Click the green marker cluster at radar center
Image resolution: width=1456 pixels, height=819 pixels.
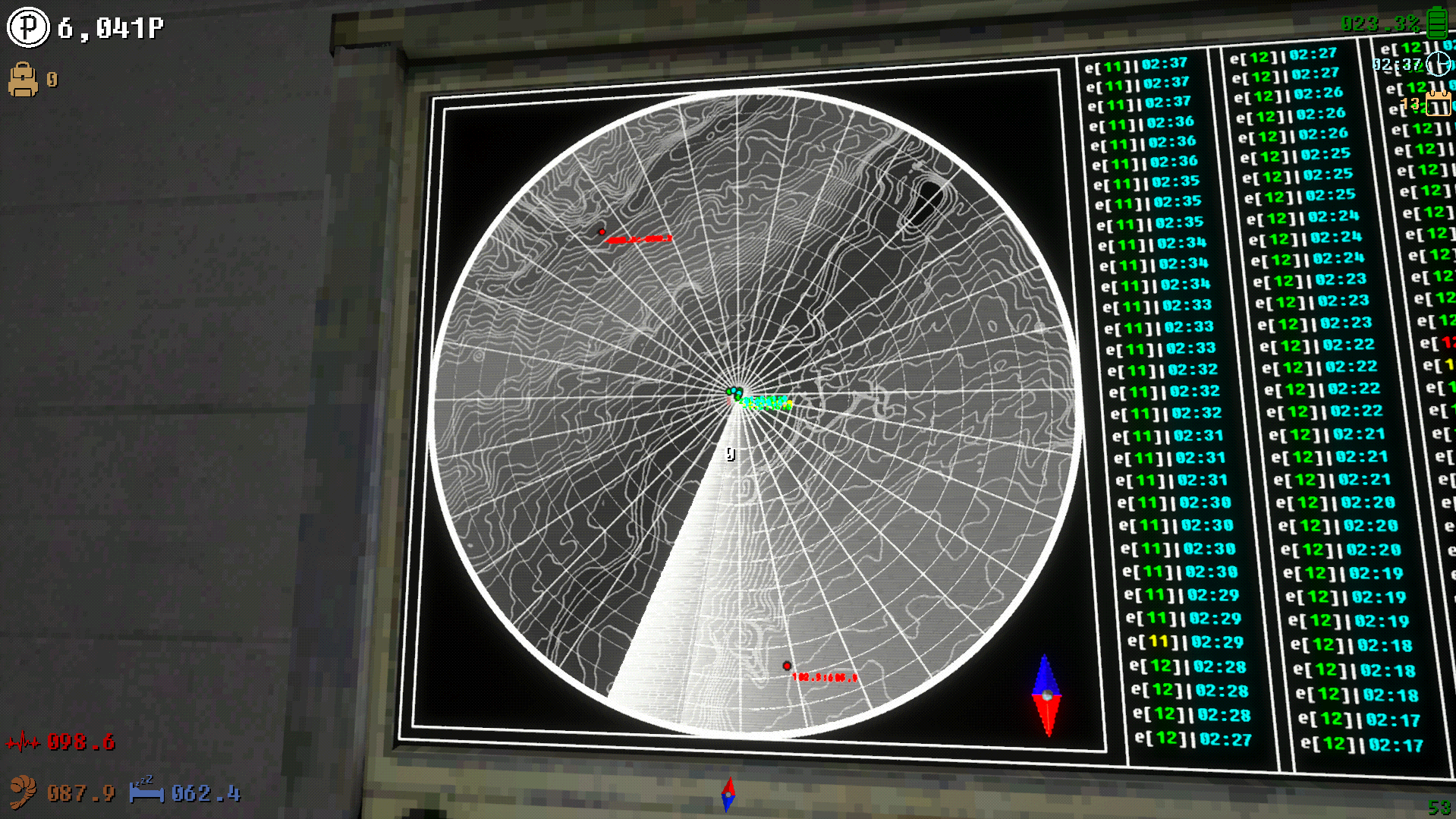click(734, 392)
